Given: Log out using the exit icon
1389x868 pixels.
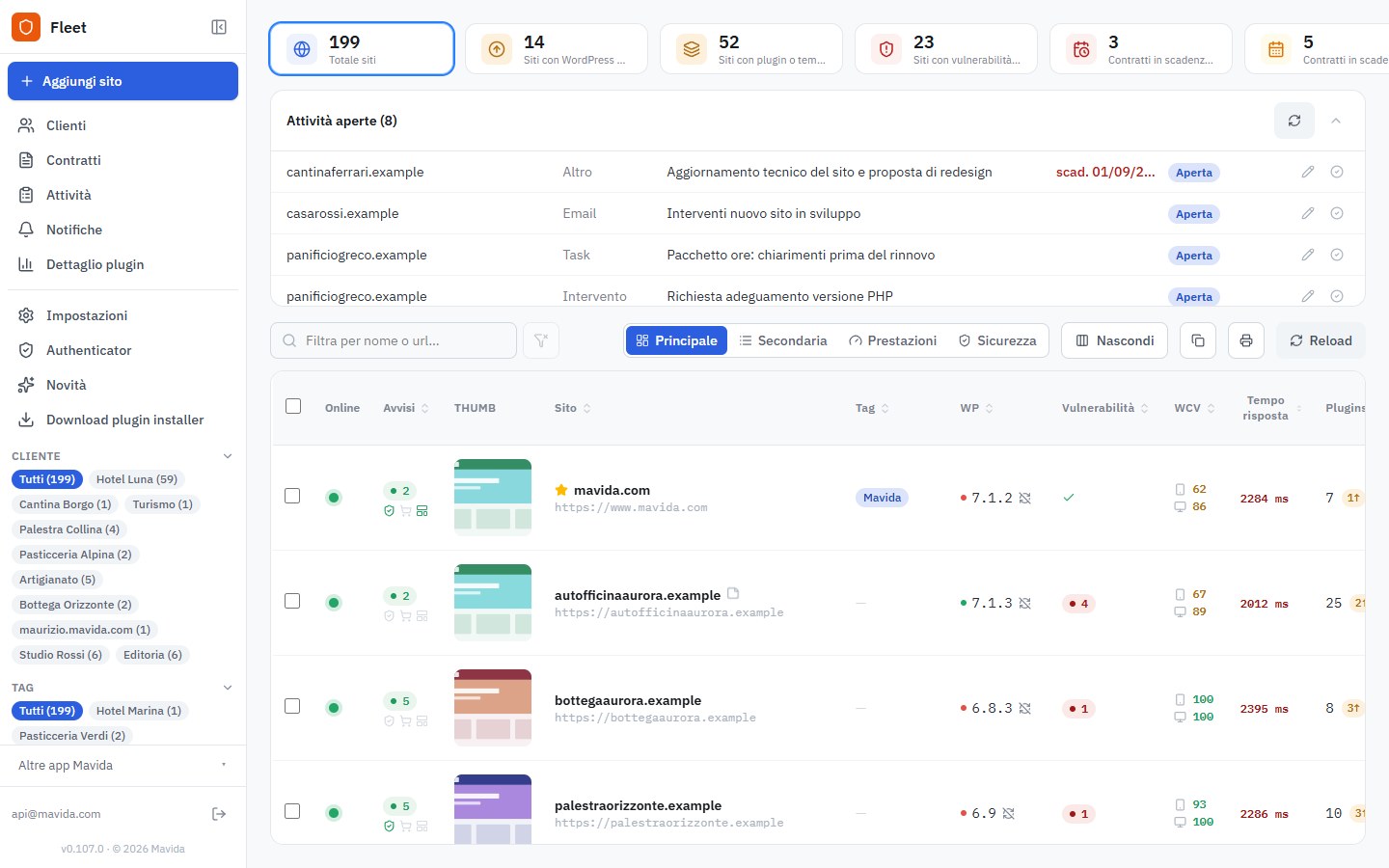Looking at the screenshot, I should 219,814.
